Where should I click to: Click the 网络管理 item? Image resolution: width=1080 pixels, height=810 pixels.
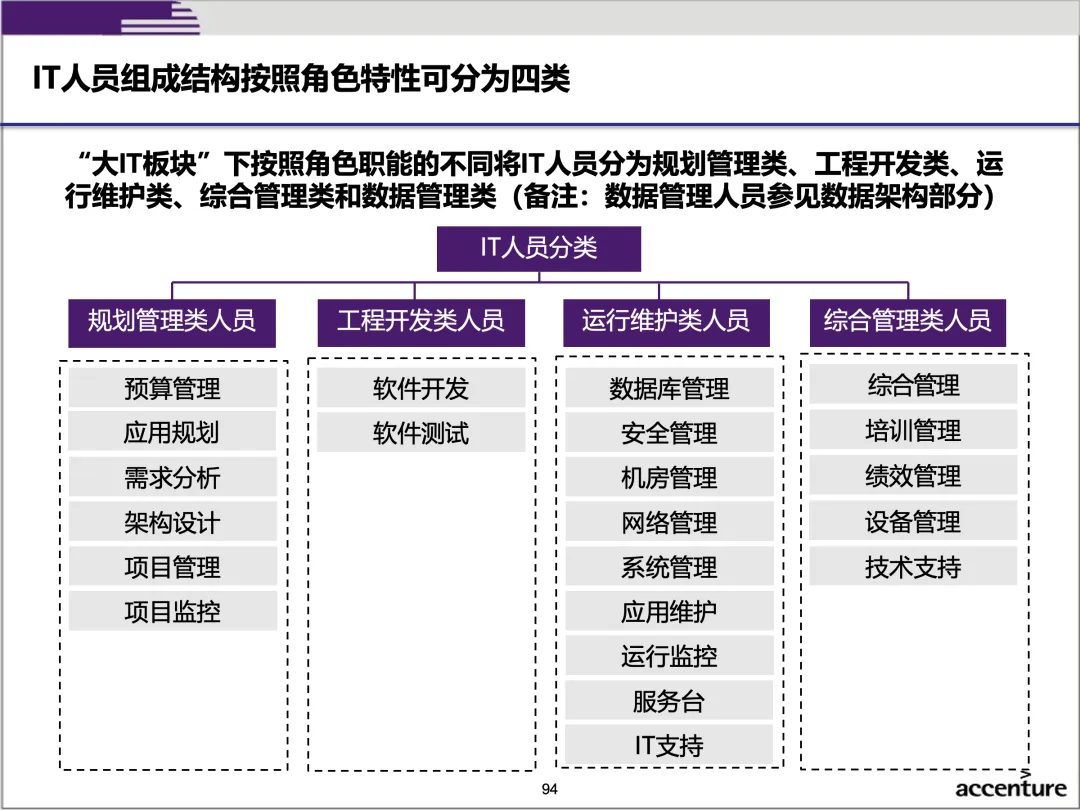(669, 521)
